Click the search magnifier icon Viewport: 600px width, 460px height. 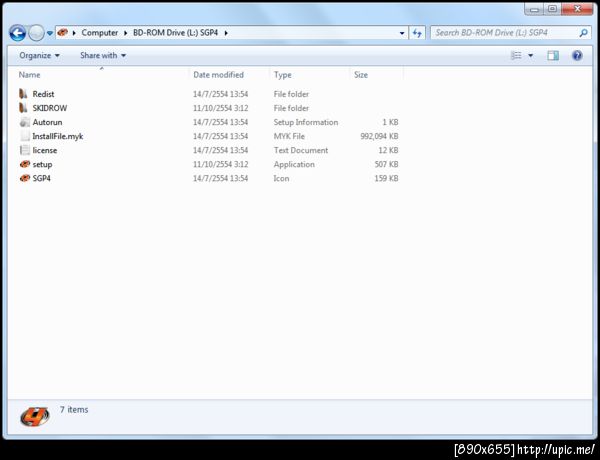pyautogui.click(x=584, y=33)
